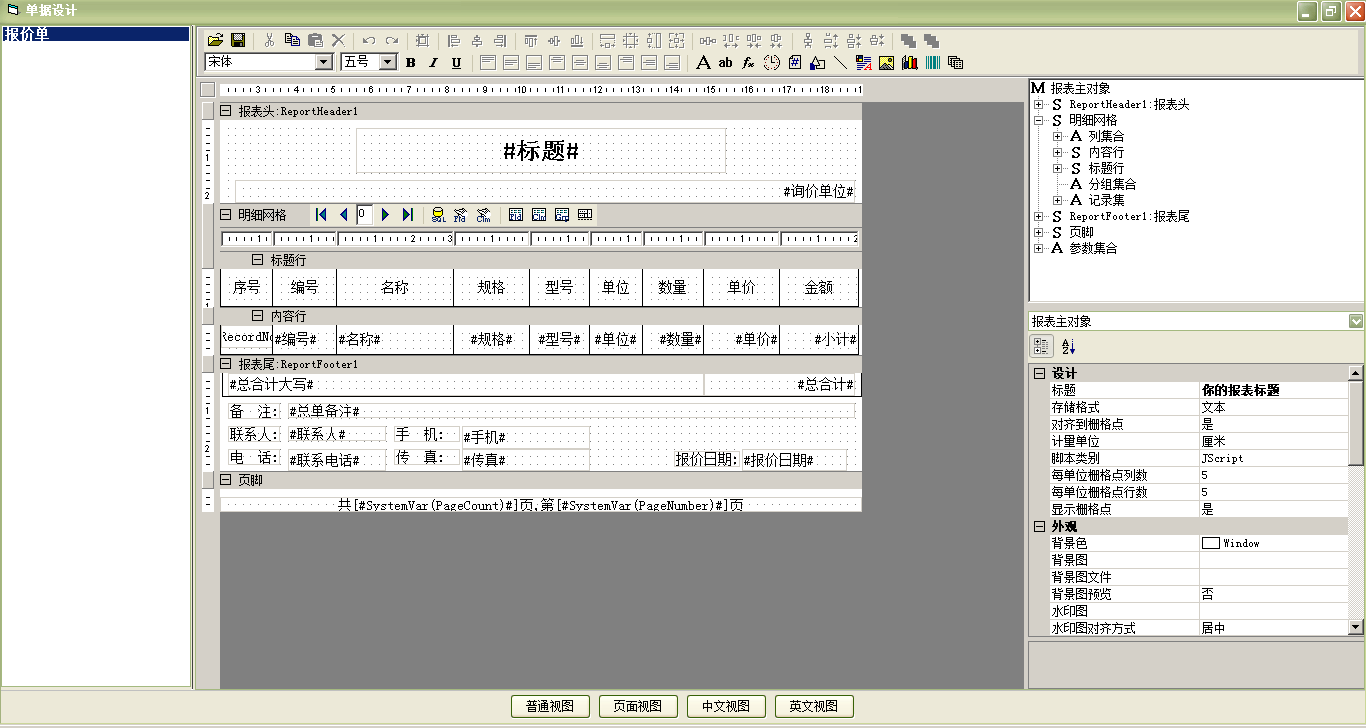This screenshot has width=1366, height=728.
Task: Switch to 页面视图 tab
Action: click(638, 706)
